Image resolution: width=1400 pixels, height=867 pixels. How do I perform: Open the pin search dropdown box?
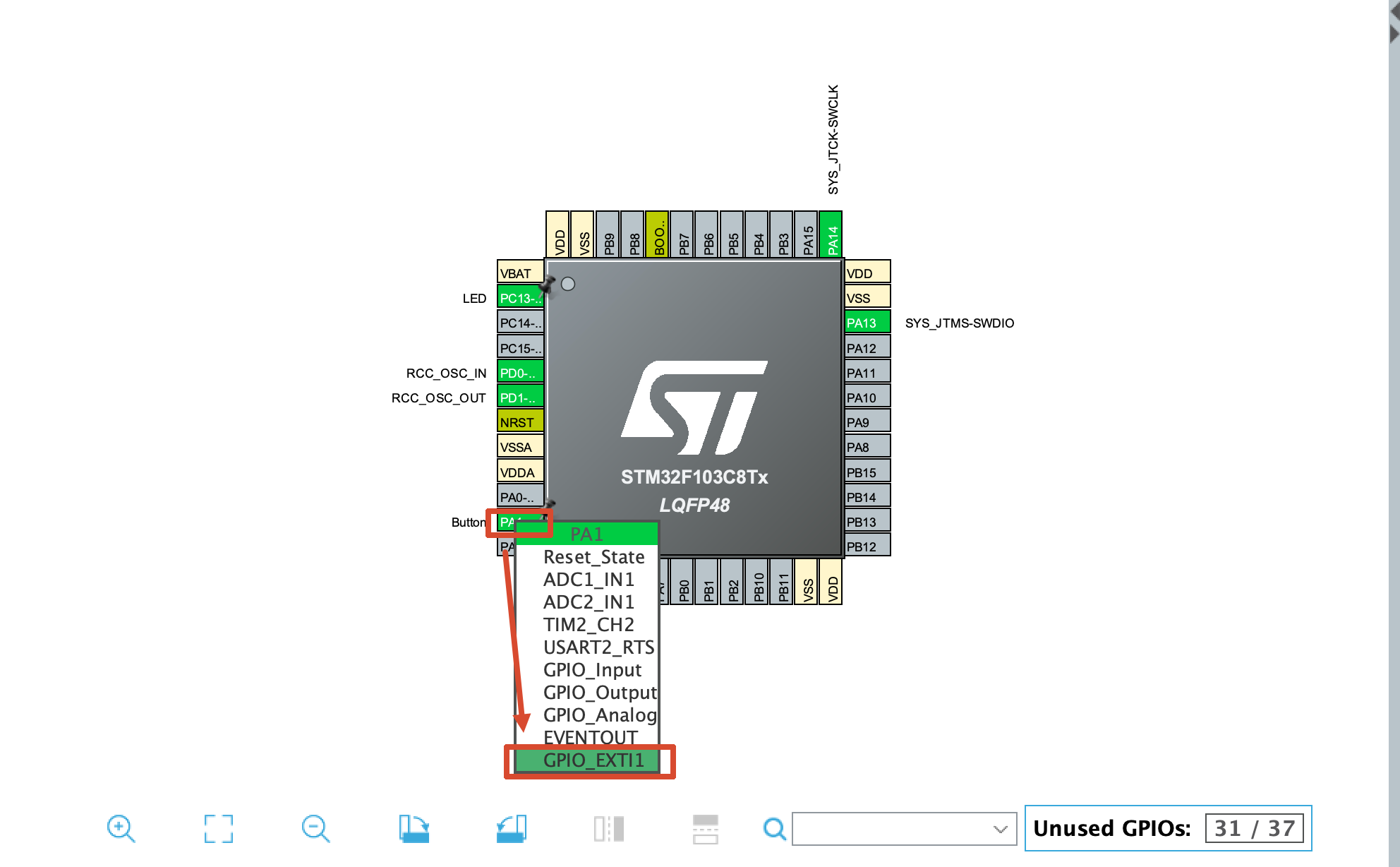[x=905, y=829]
